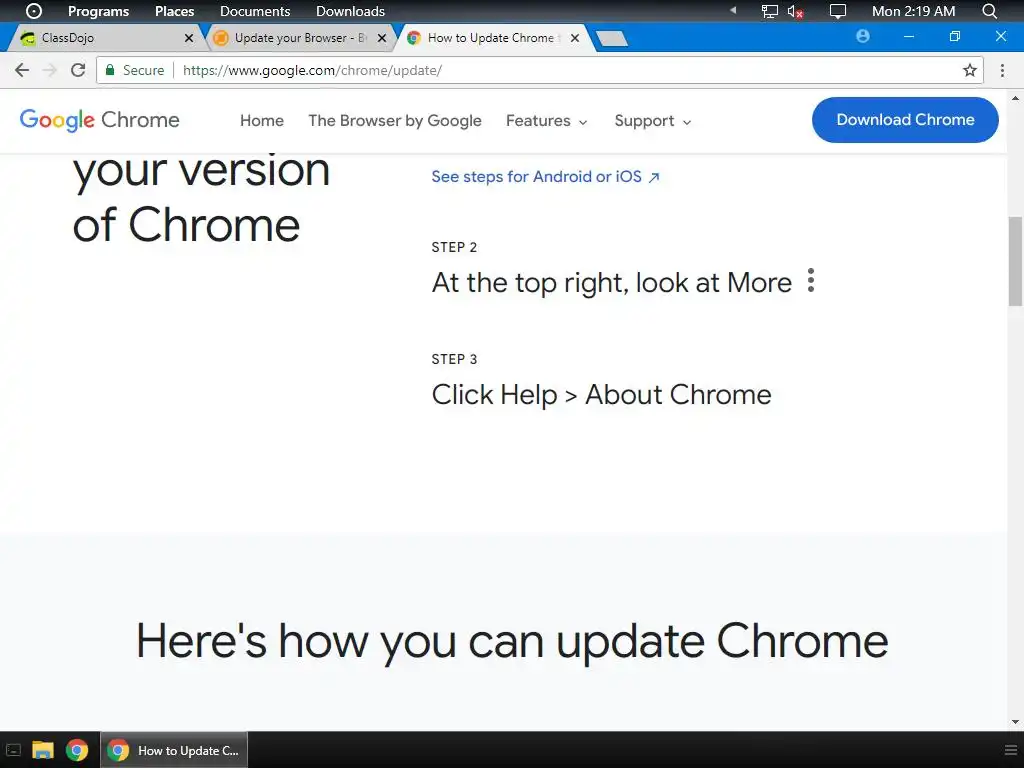Expand hidden tray icons arrow
Image resolution: width=1024 pixels, height=768 pixels.
733,10
